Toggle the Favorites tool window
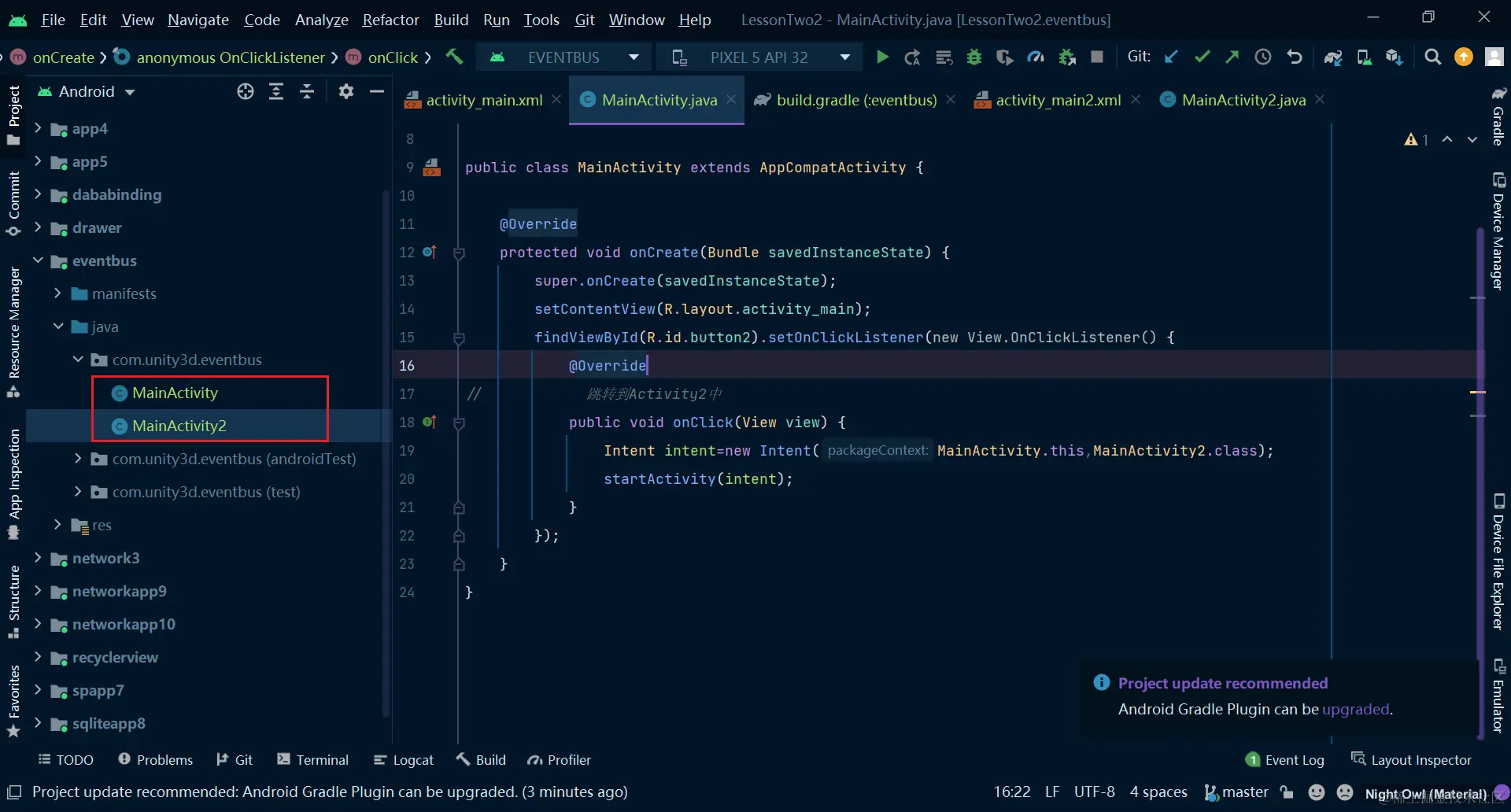 [x=13, y=701]
